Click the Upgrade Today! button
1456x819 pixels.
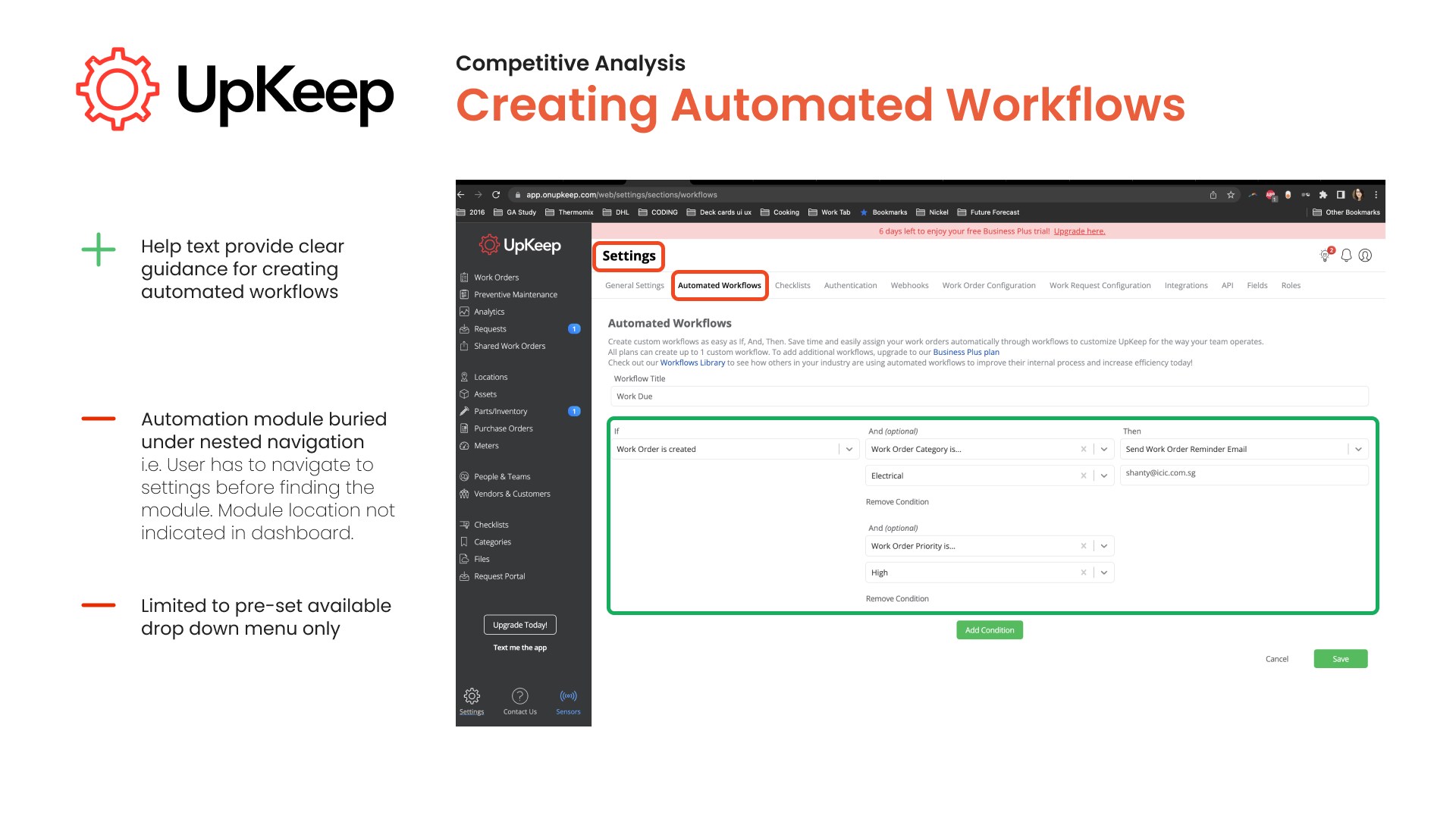point(520,625)
